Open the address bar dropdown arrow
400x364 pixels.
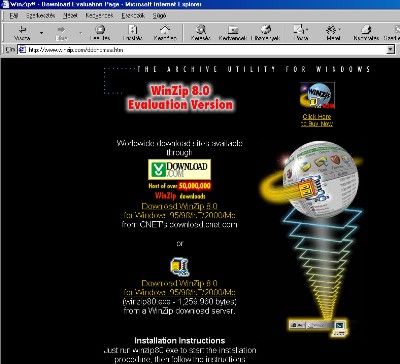tap(390, 50)
